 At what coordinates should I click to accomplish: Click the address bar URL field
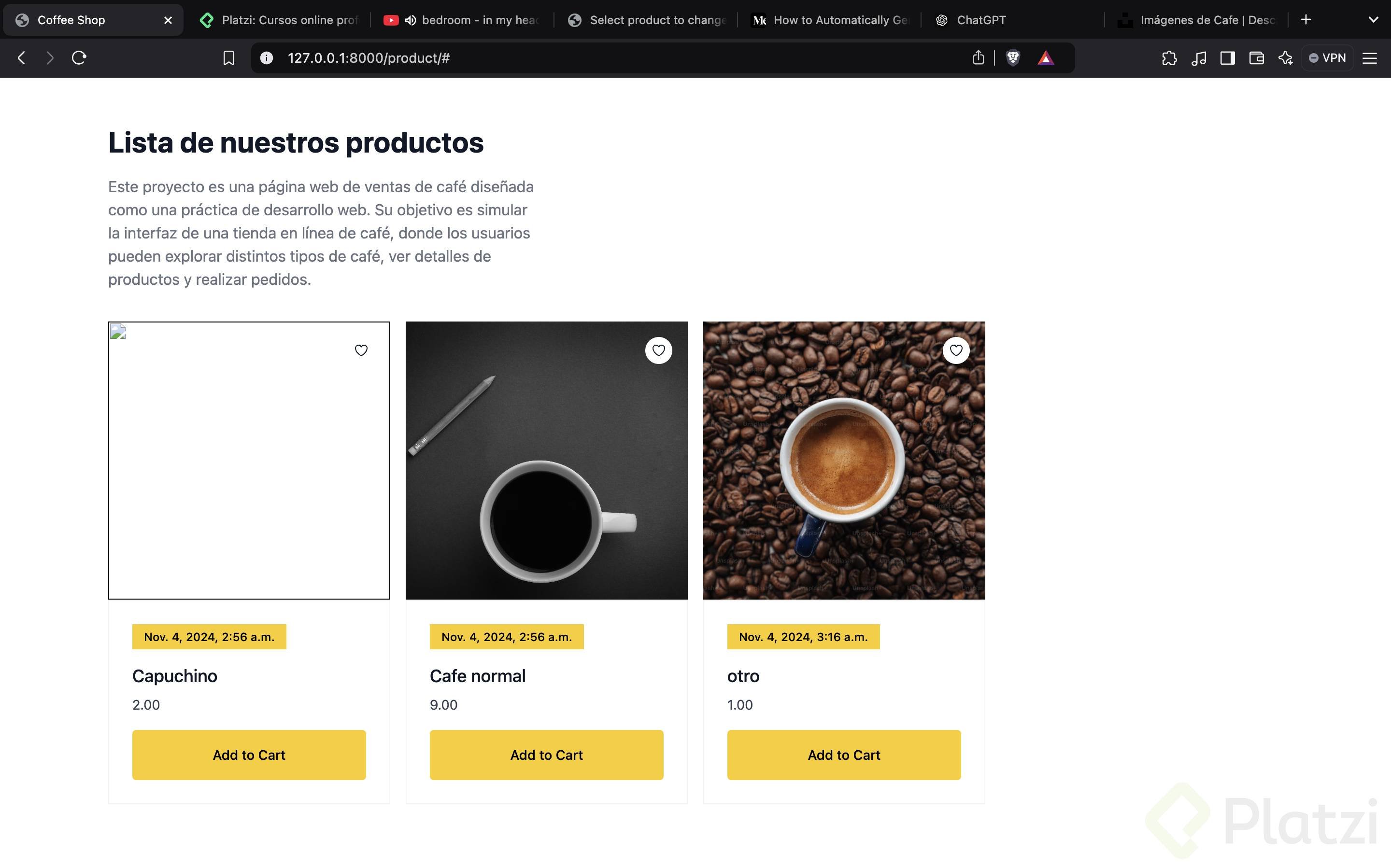(574, 58)
